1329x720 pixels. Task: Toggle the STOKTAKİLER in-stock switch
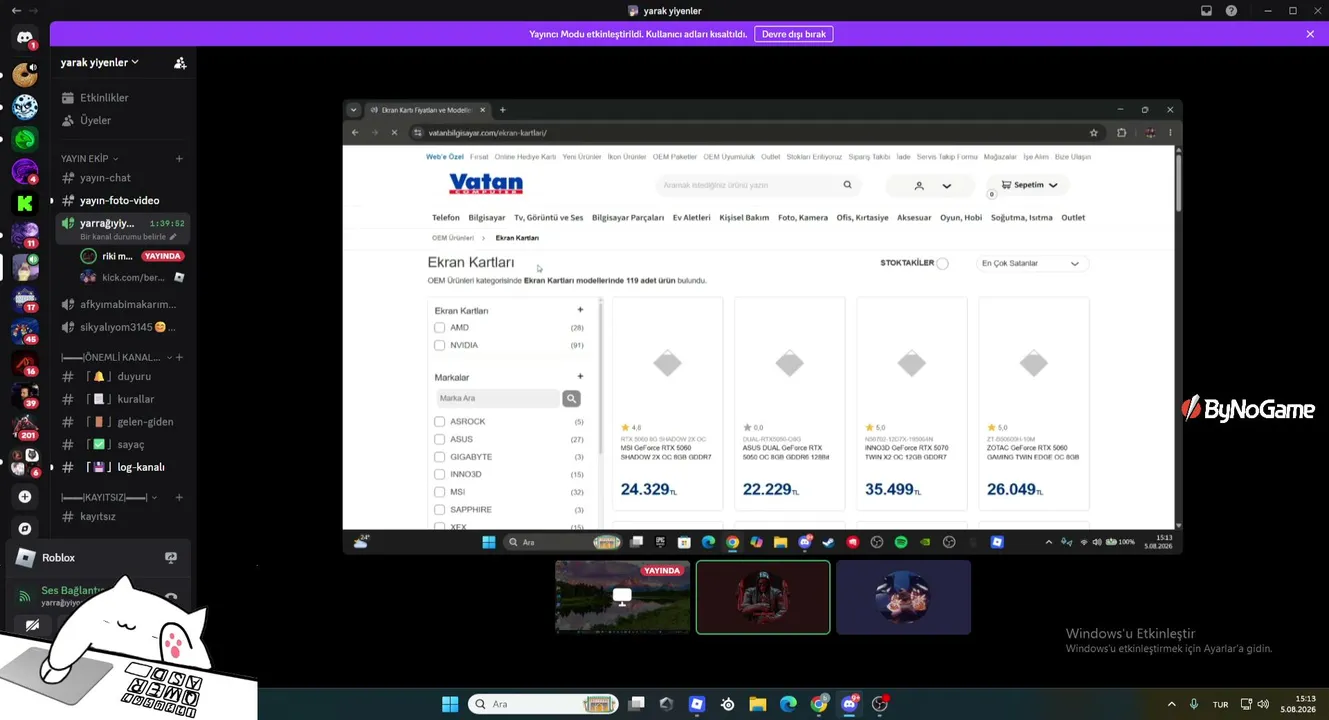(x=942, y=263)
